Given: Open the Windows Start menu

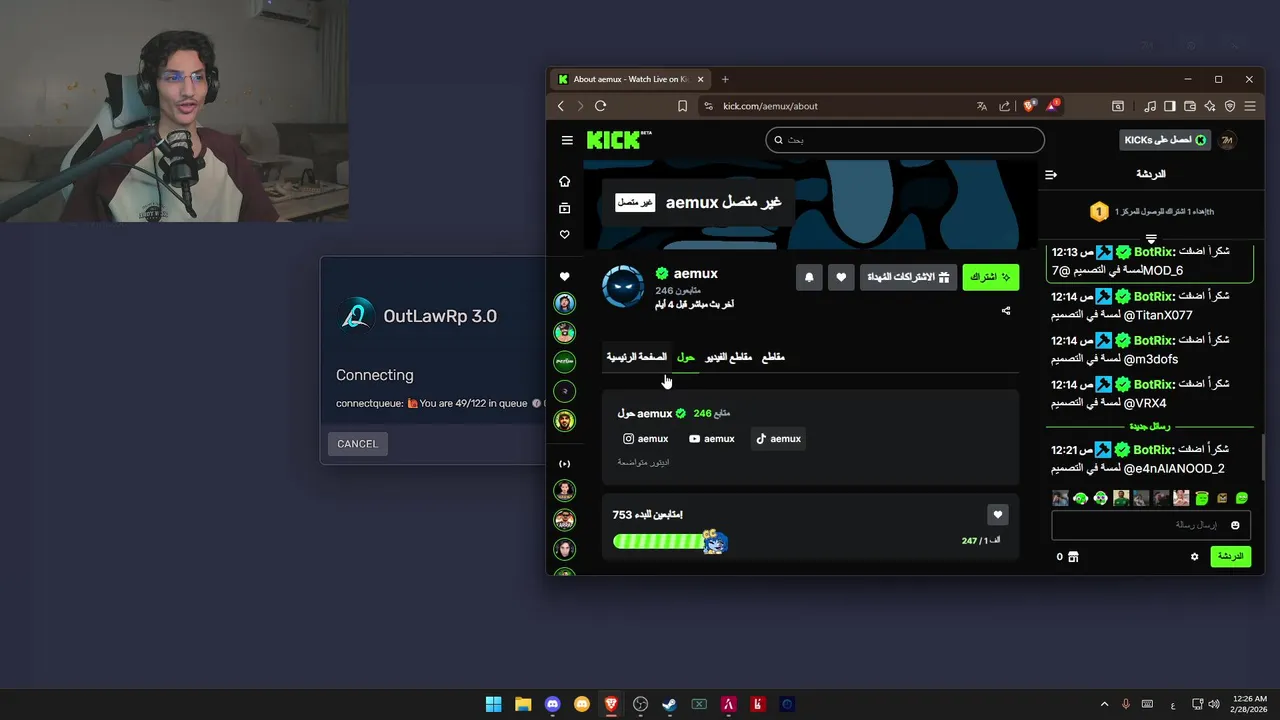Looking at the screenshot, I should pyautogui.click(x=494, y=704).
